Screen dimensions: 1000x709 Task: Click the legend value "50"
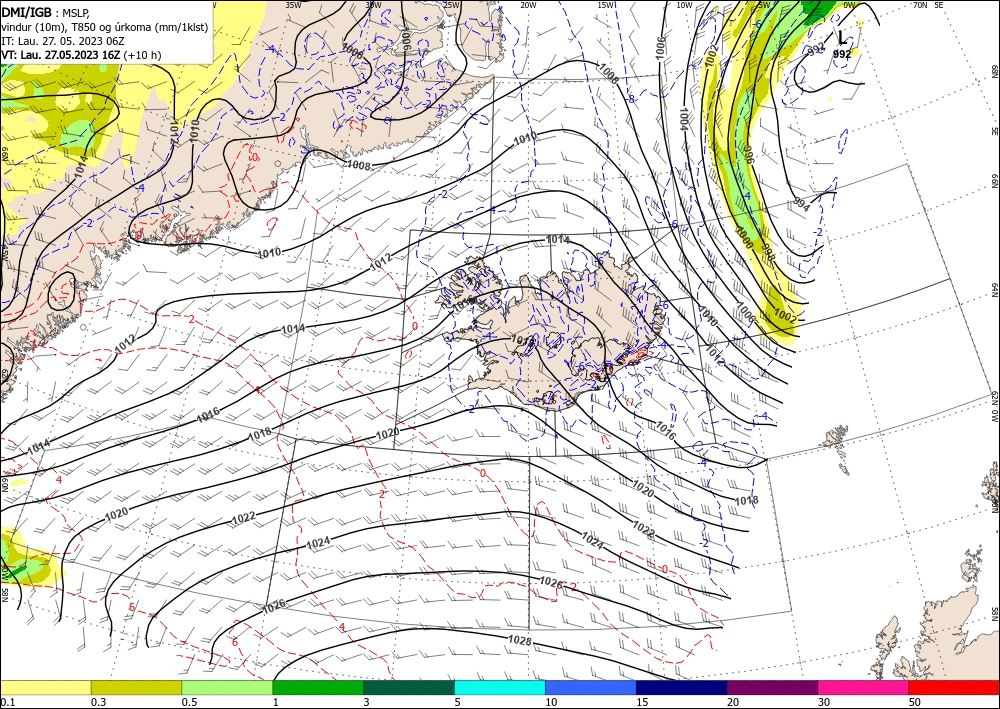click(x=915, y=702)
